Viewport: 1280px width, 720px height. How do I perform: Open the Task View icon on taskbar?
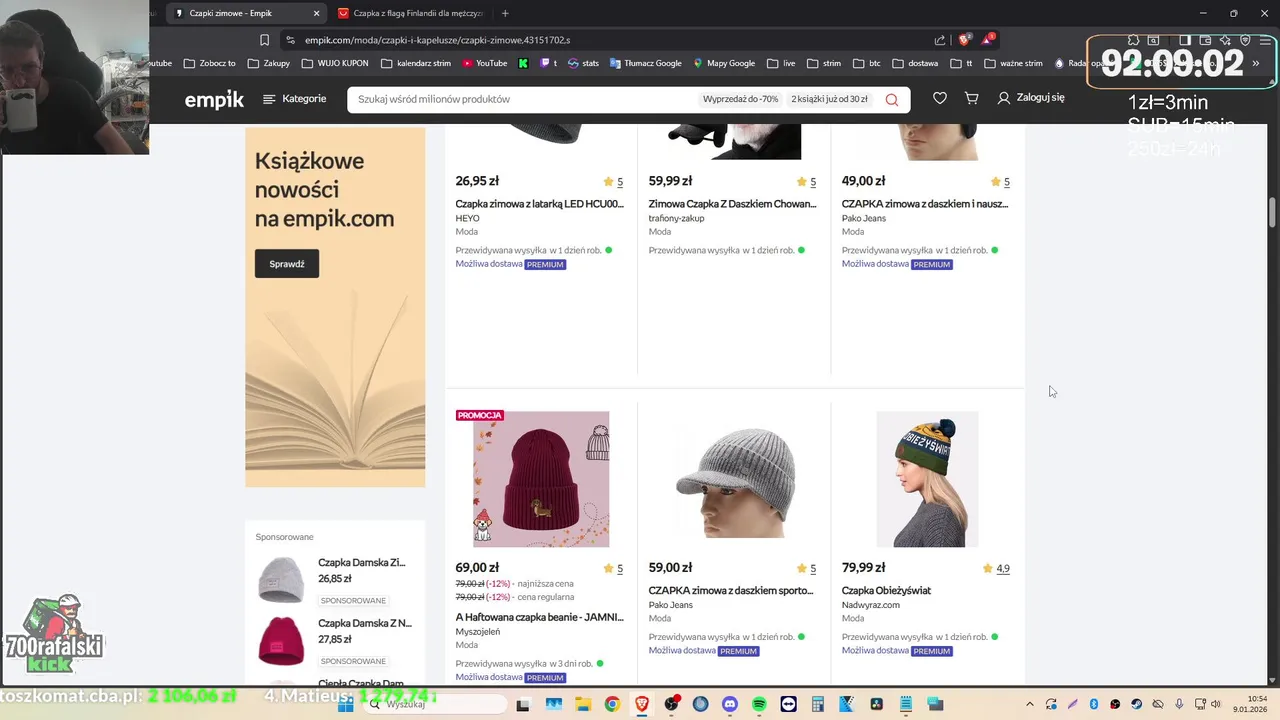click(x=522, y=705)
